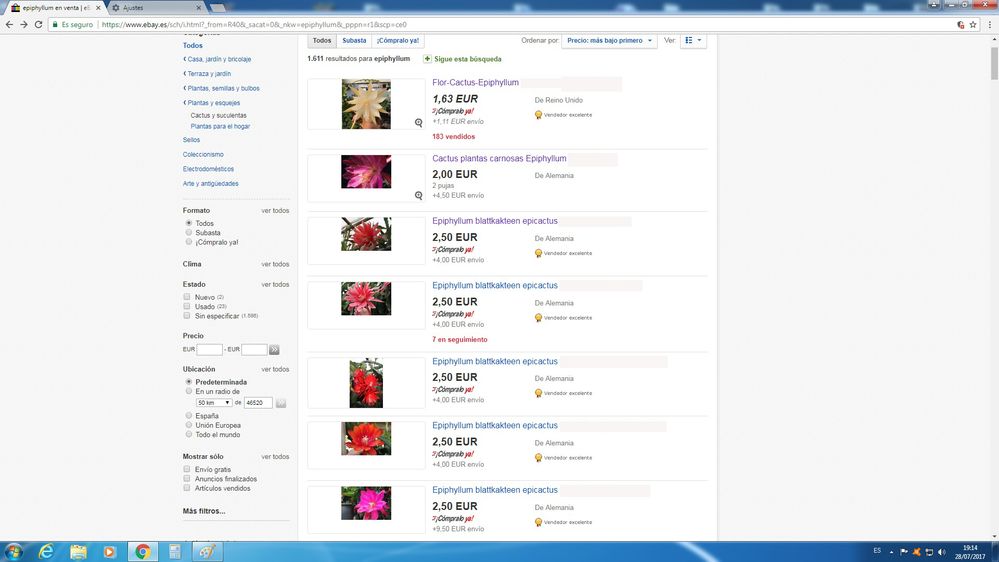
Task: Open the Ordenar por price dropdown
Action: coord(609,40)
